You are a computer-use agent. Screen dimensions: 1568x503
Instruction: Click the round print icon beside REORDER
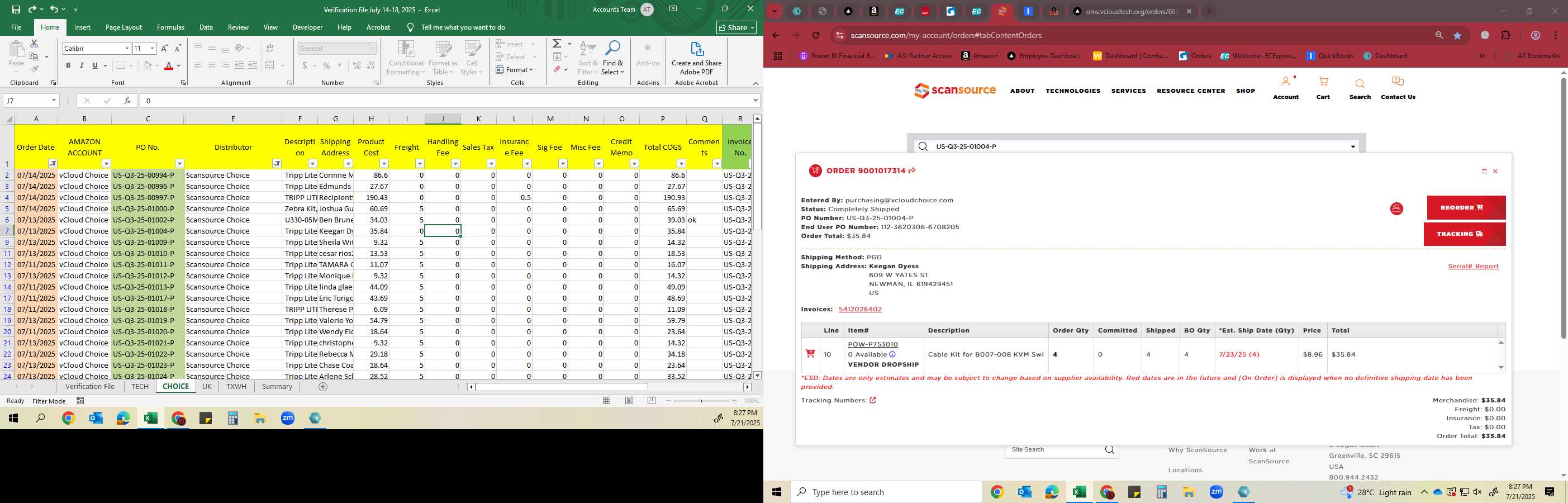pyautogui.click(x=1396, y=209)
